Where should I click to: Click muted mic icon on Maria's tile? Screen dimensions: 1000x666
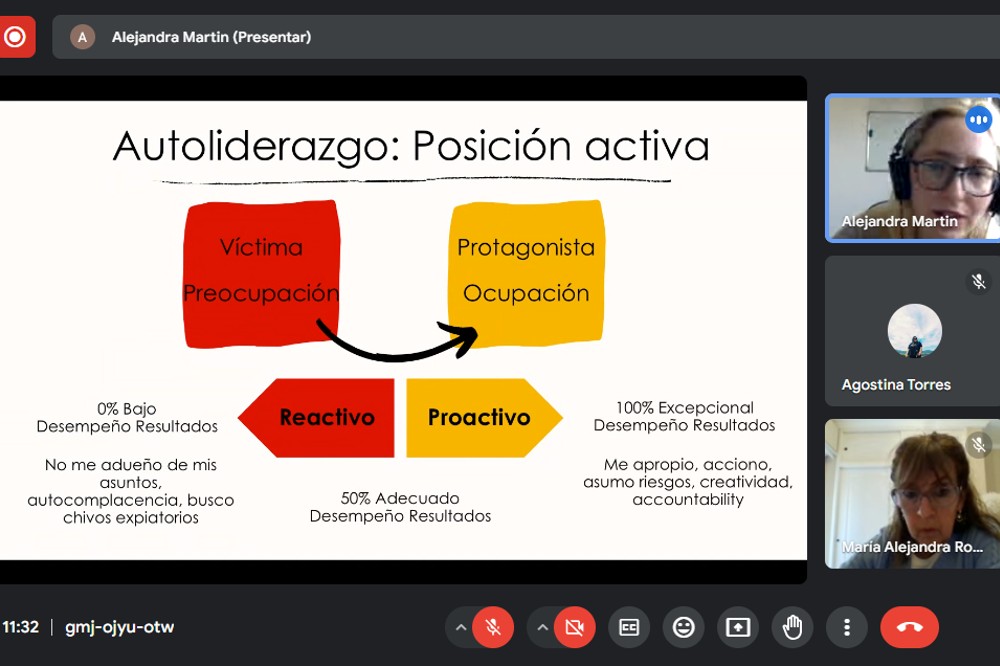[x=978, y=444]
